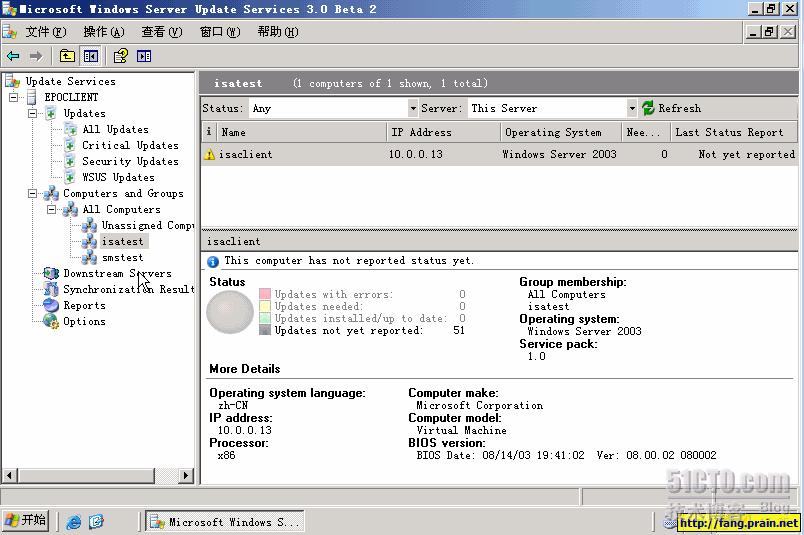Viewport: 804px width, 535px height.
Task: Sort by the IP Address column header
Action: 444,132
